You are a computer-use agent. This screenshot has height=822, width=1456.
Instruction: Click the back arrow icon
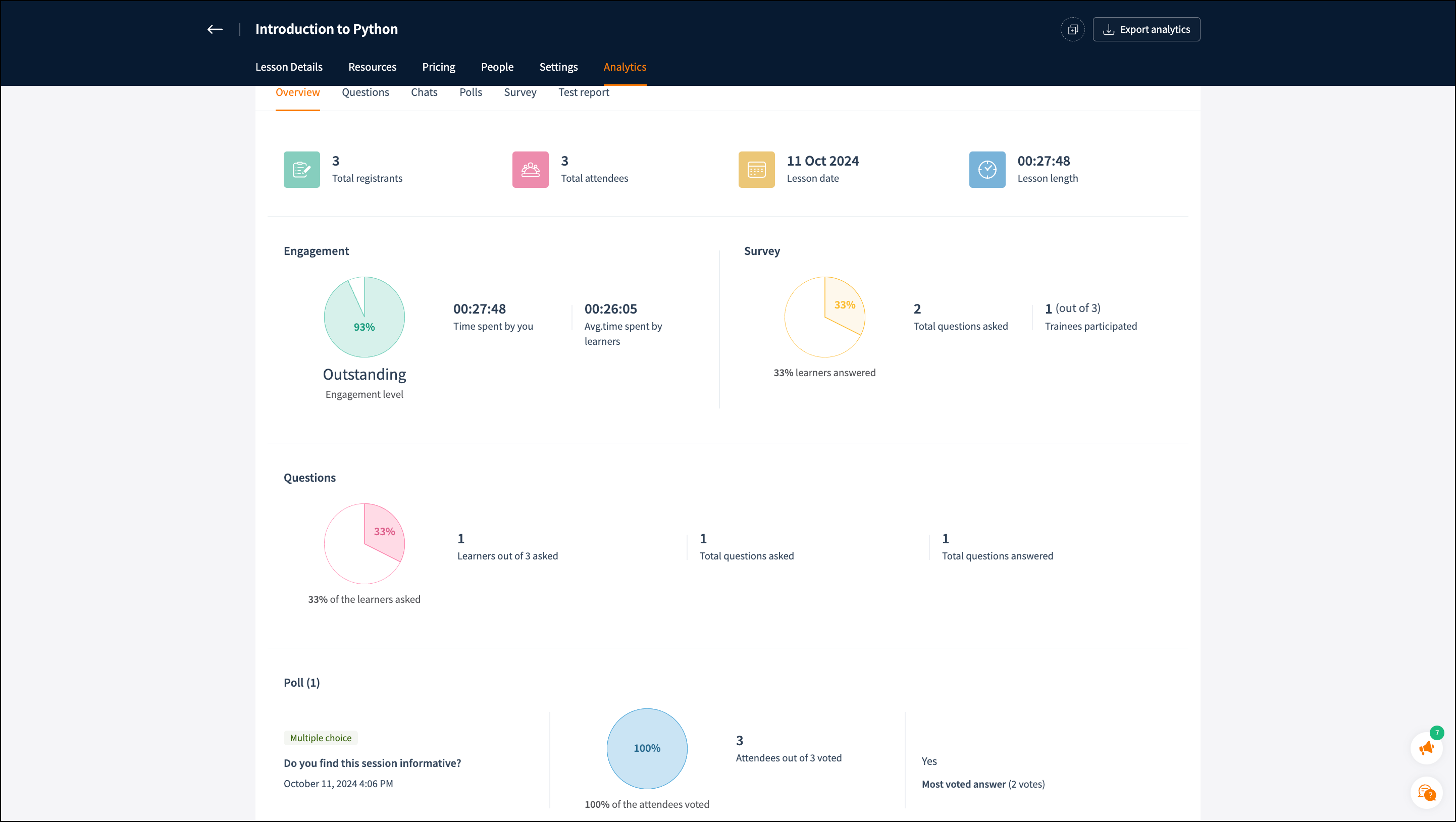pyautogui.click(x=215, y=29)
